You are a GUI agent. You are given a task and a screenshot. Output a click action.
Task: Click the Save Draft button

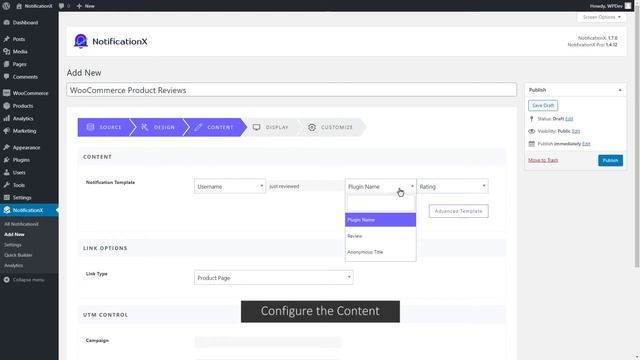click(543, 105)
